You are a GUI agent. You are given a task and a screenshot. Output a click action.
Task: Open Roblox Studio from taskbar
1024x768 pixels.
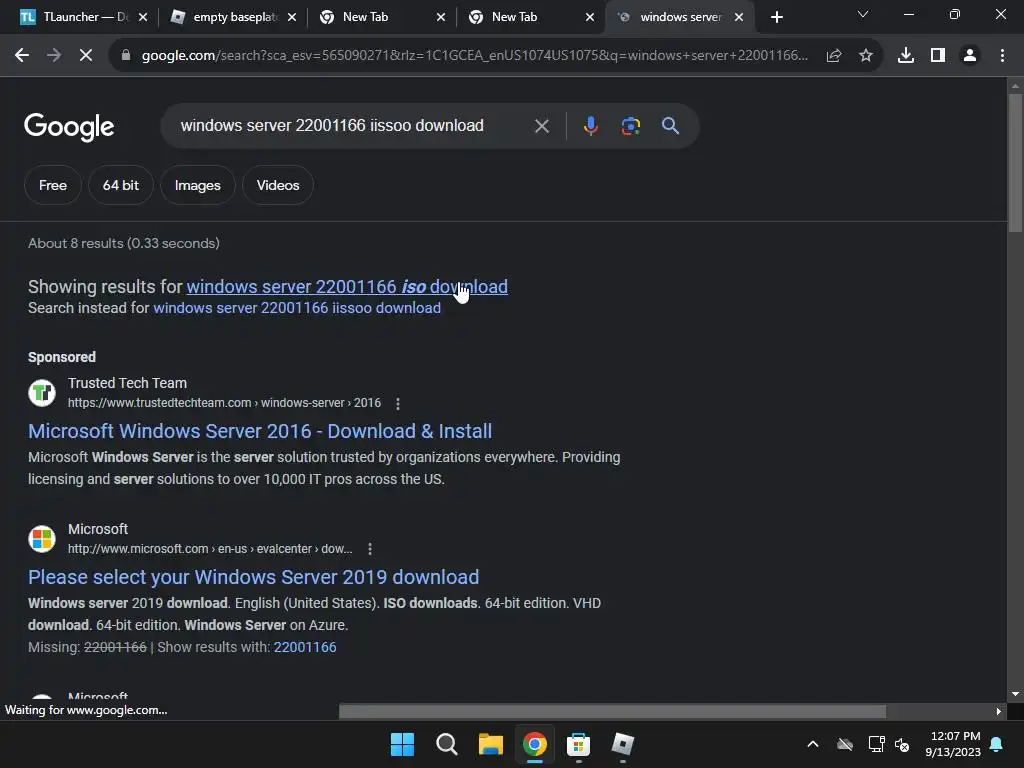[x=622, y=744]
